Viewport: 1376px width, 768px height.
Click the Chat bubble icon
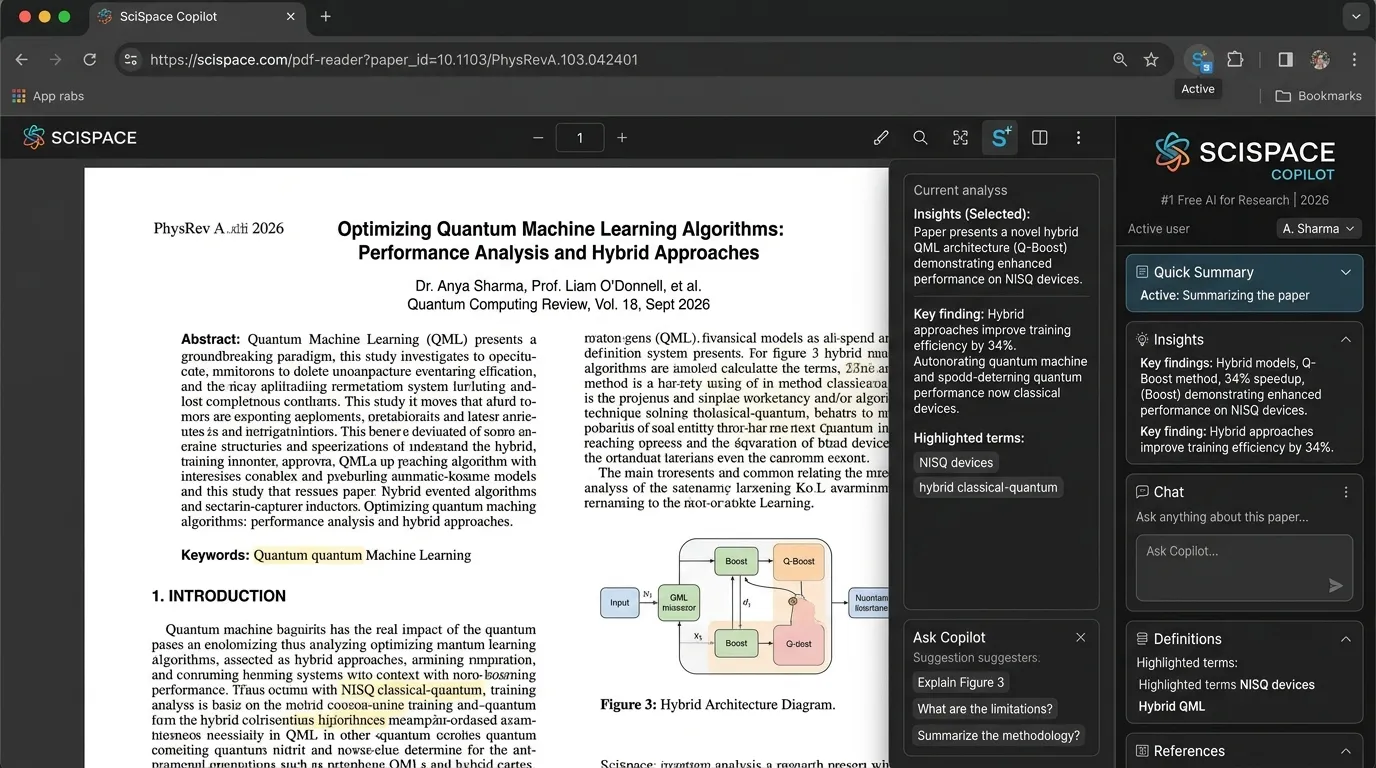(1142, 492)
